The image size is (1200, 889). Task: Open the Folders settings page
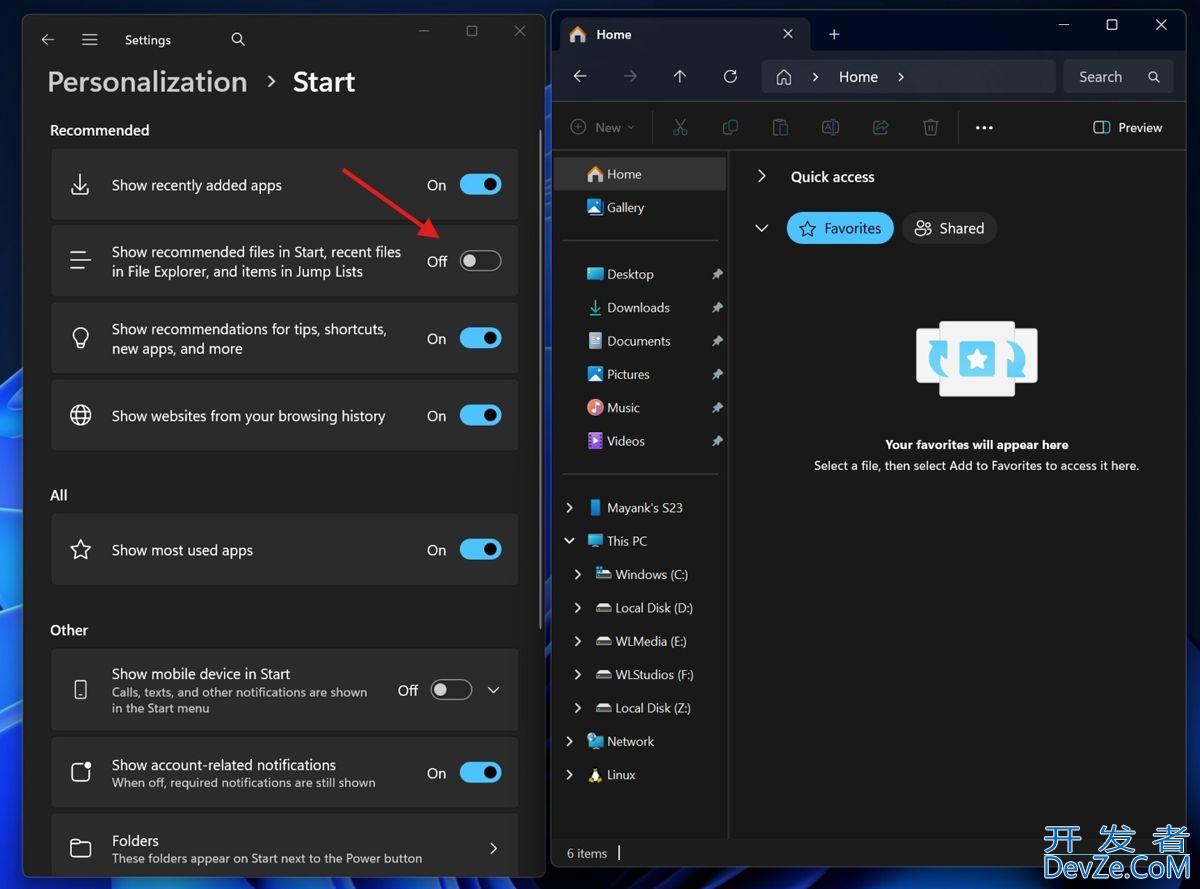click(284, 849)
